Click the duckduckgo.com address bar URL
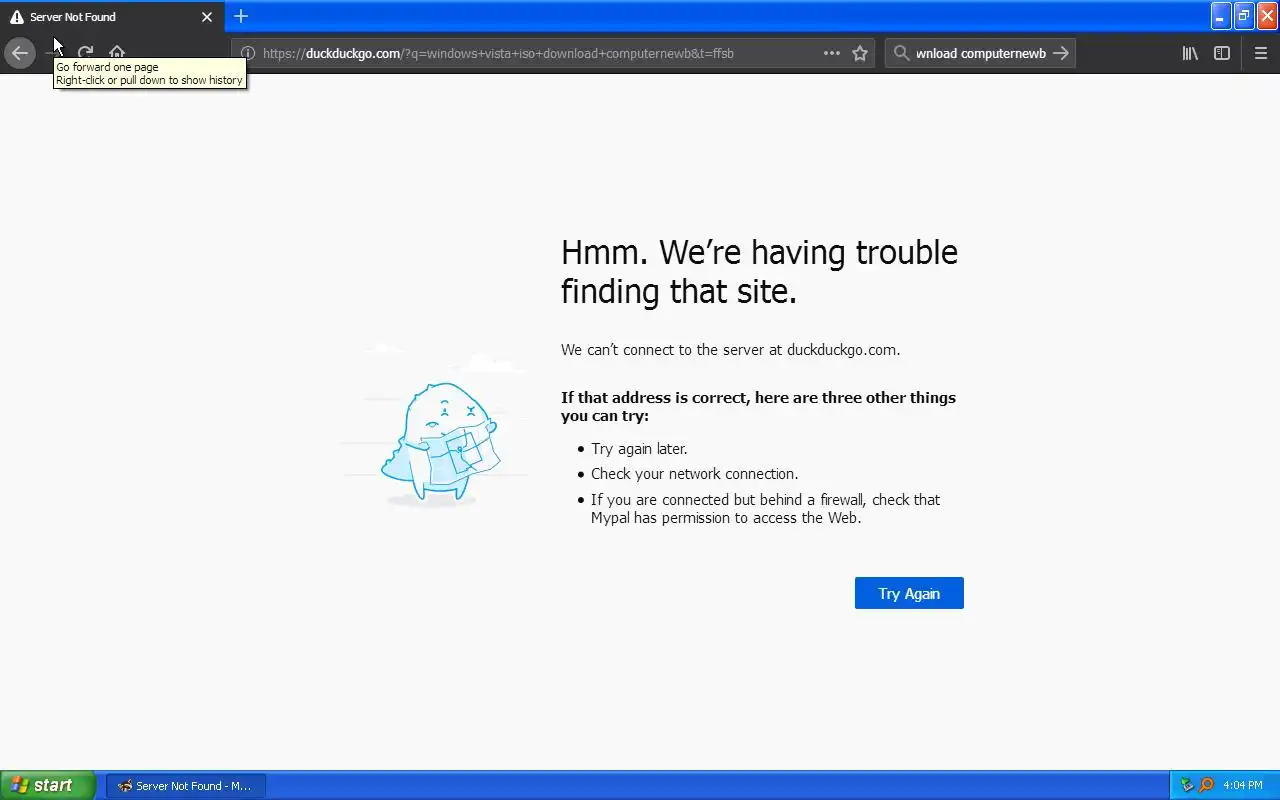This screenshot has height=800, width=1280. pyautogui.click(x=498, y=53)
